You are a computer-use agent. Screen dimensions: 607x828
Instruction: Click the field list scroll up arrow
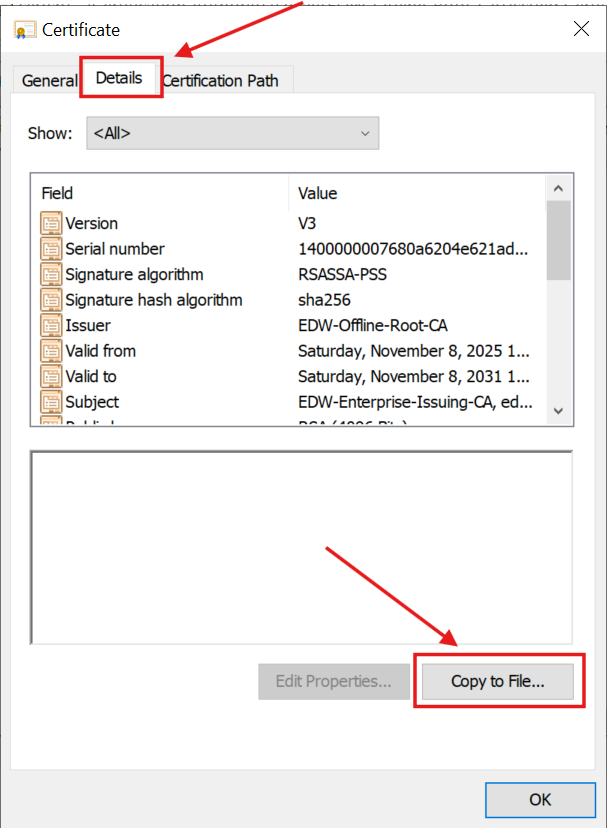click(x=558, y=188)
